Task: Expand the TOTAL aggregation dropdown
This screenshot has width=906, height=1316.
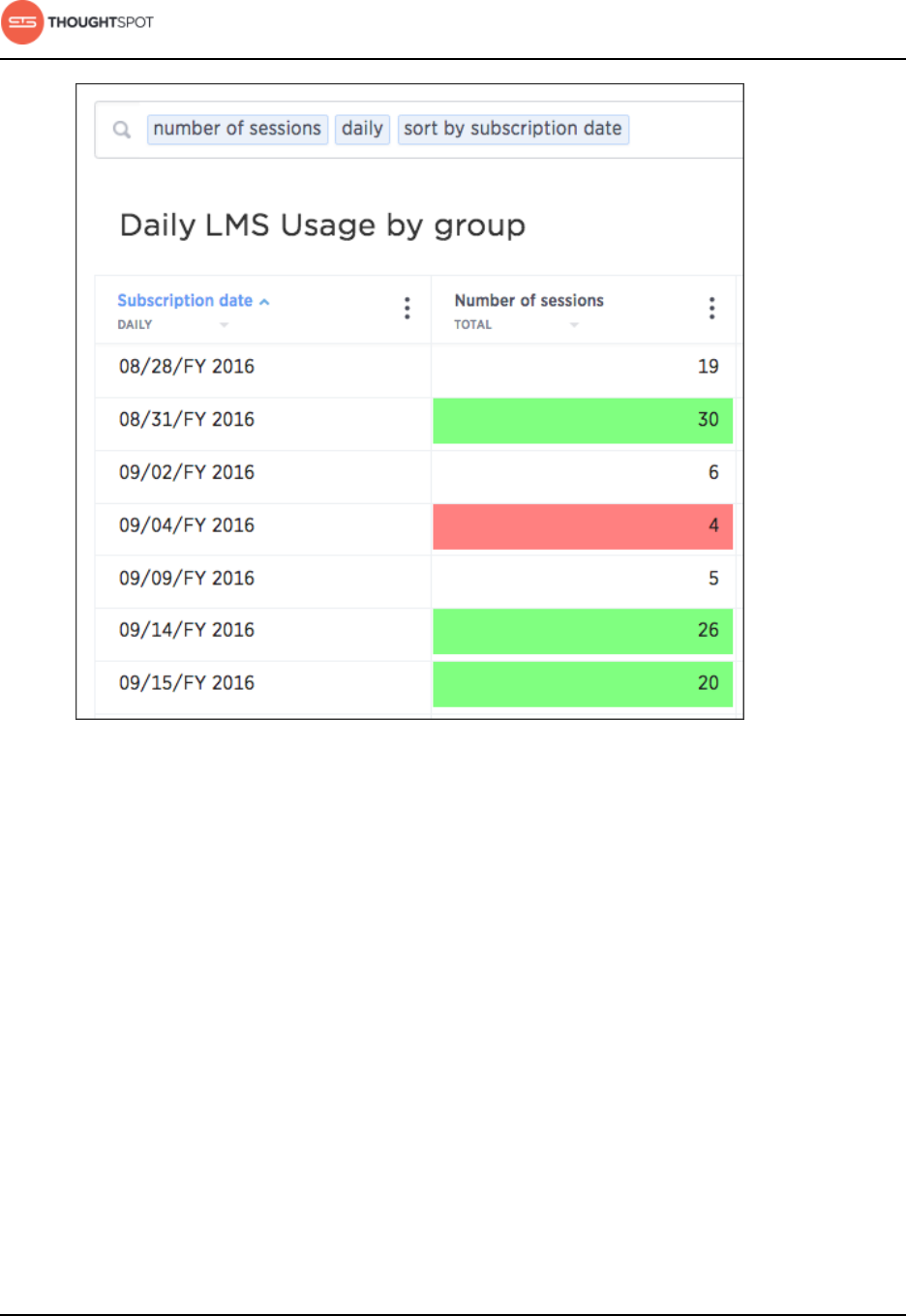Action: coord(574,325)
